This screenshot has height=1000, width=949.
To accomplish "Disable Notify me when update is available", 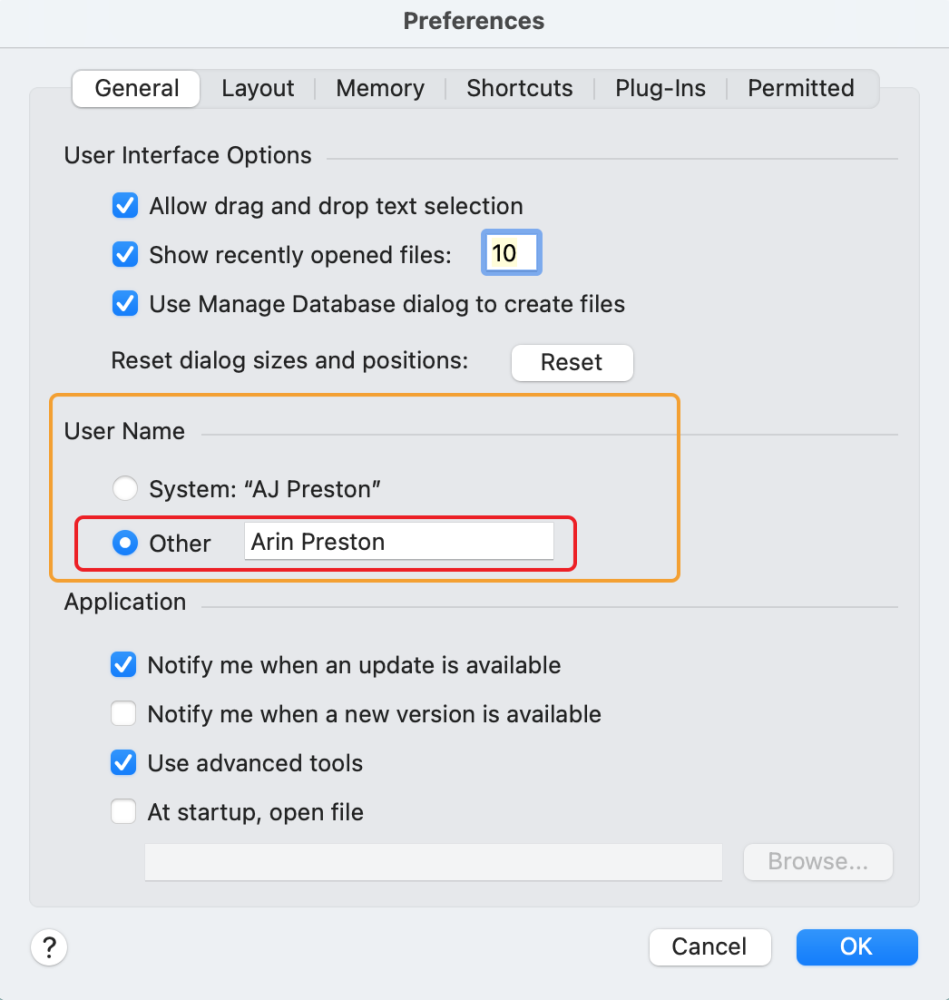I will pos(123,665).
